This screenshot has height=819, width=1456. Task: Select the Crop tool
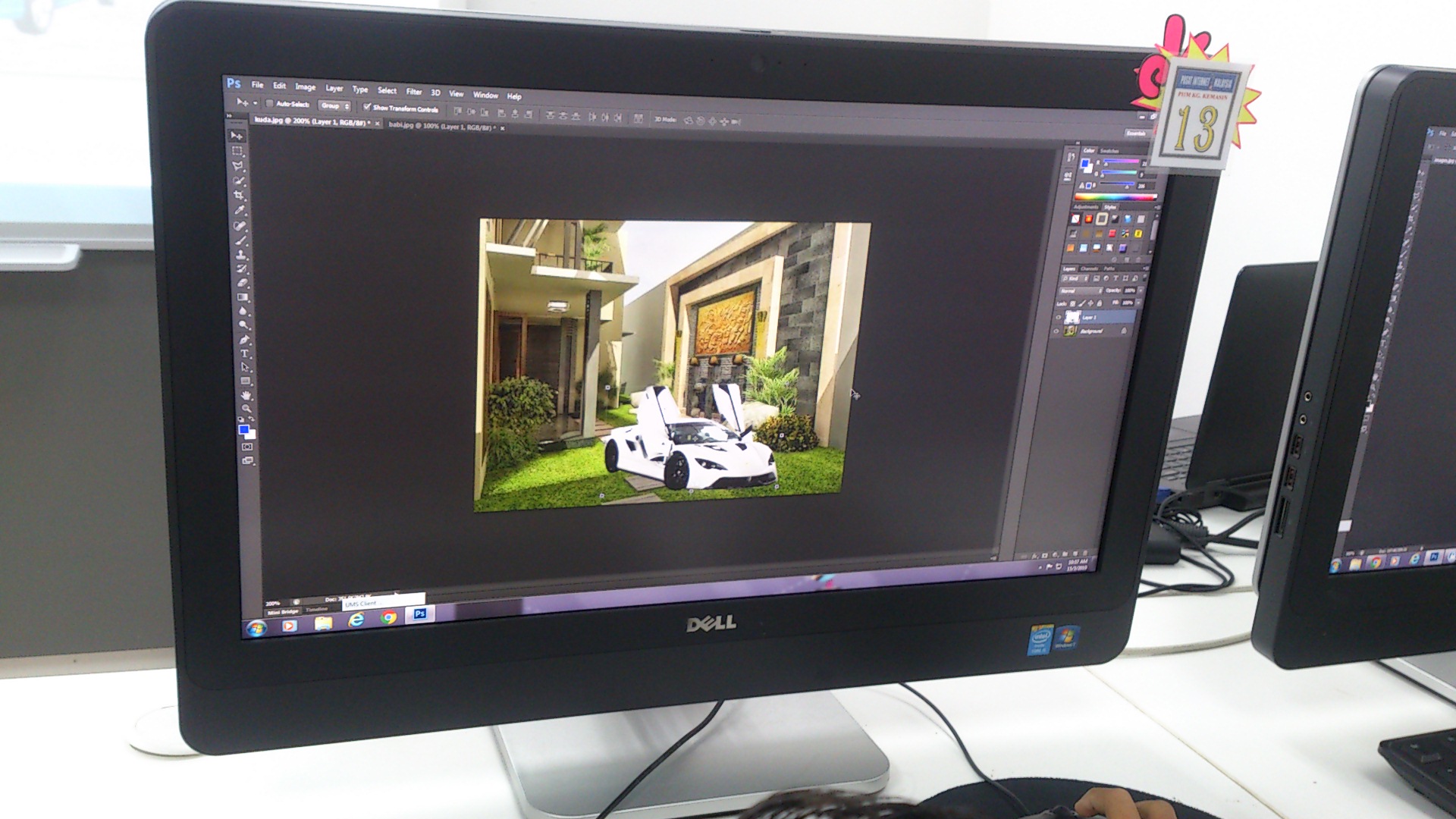(x=239, y=195)
